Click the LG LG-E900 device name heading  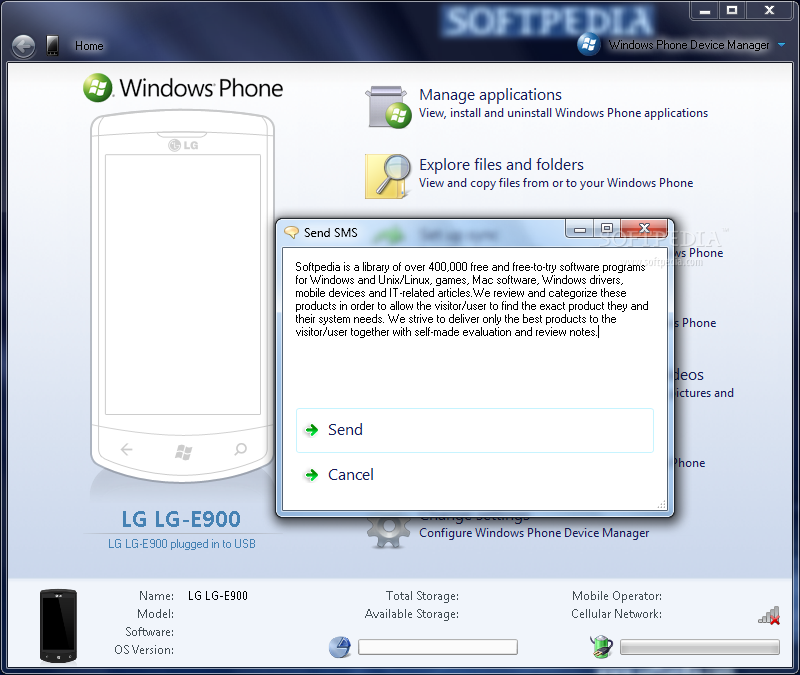[181, 519]
